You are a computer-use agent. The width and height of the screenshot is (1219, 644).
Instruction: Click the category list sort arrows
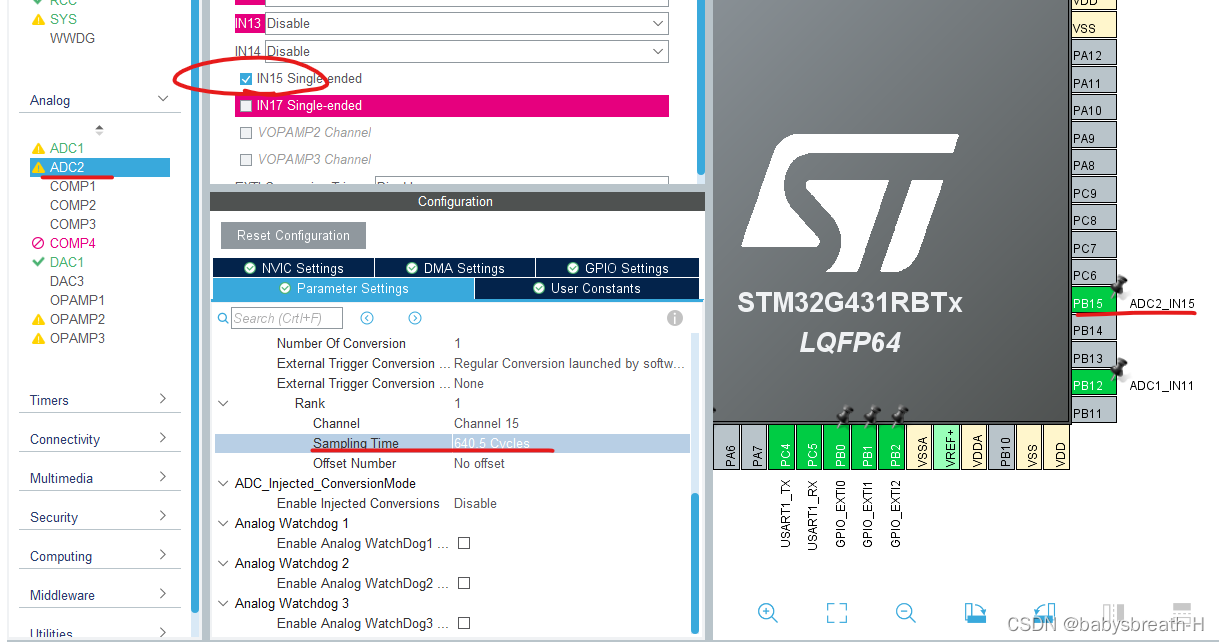pyautogui.click(x=99, y=130)
